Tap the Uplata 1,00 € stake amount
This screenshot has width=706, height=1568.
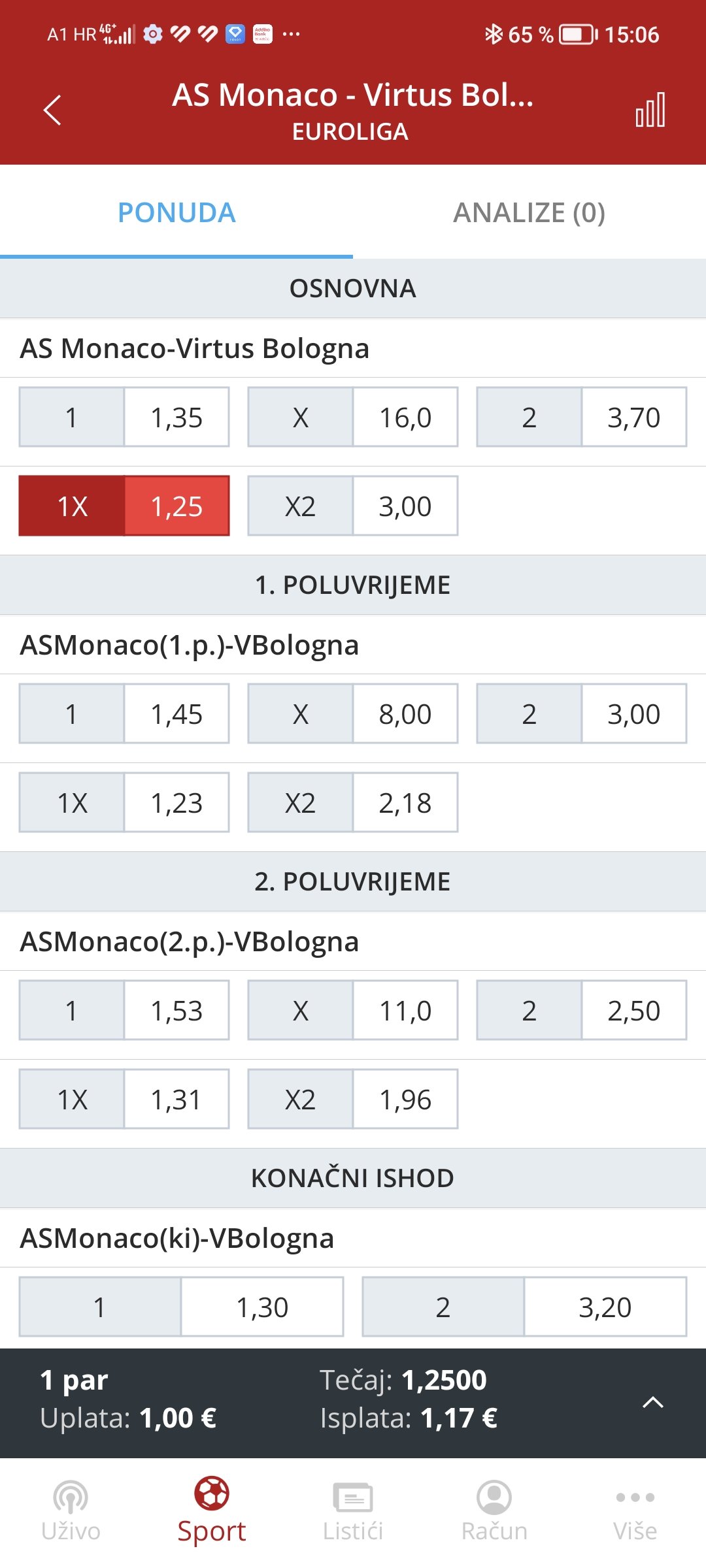click(x=178, y=1418)
